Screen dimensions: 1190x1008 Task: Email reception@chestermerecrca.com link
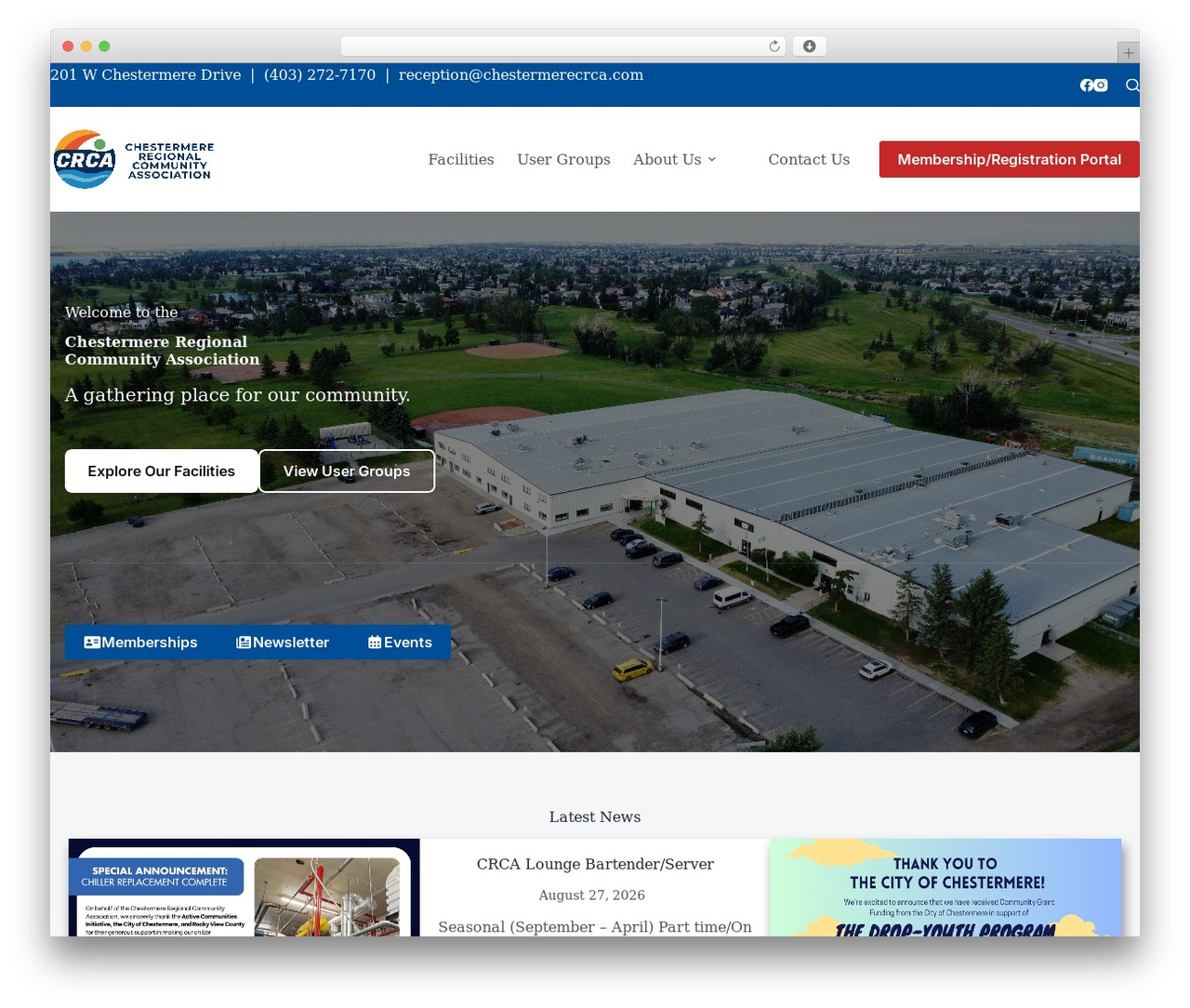point(521,75)
